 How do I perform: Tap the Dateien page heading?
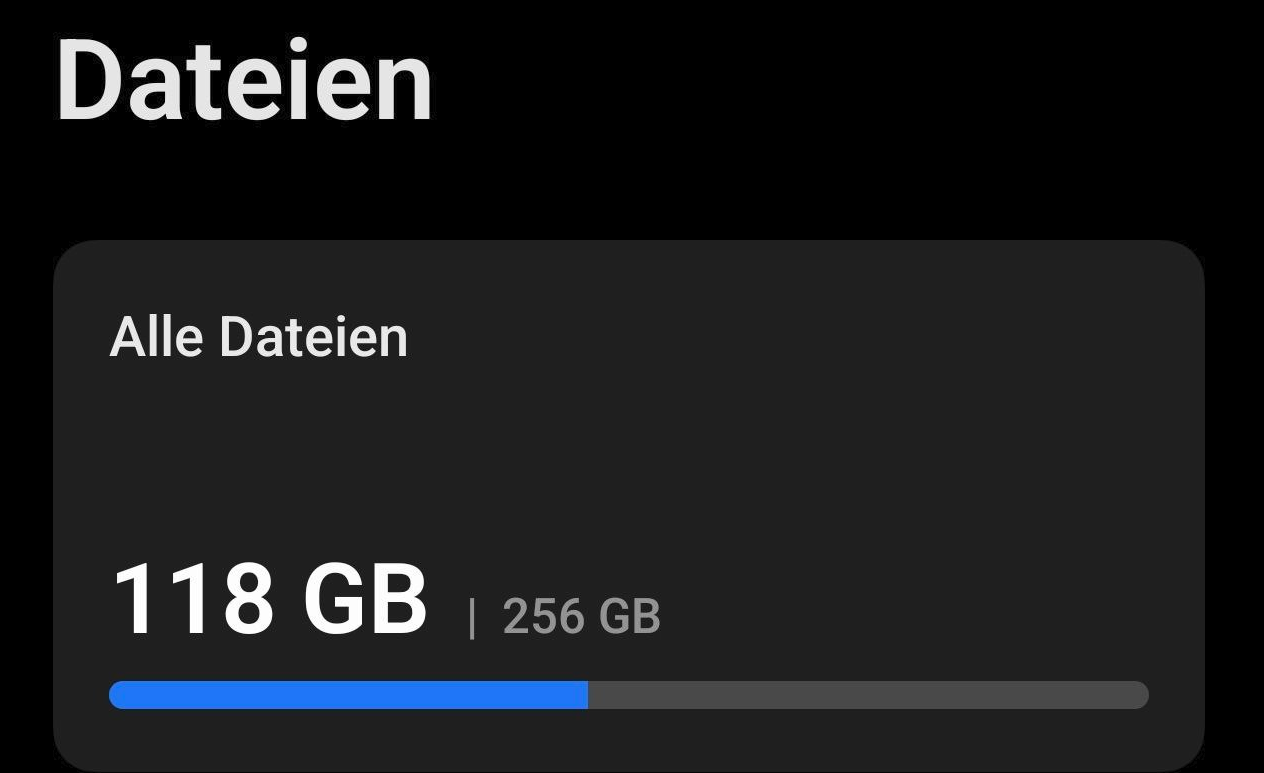245,80
